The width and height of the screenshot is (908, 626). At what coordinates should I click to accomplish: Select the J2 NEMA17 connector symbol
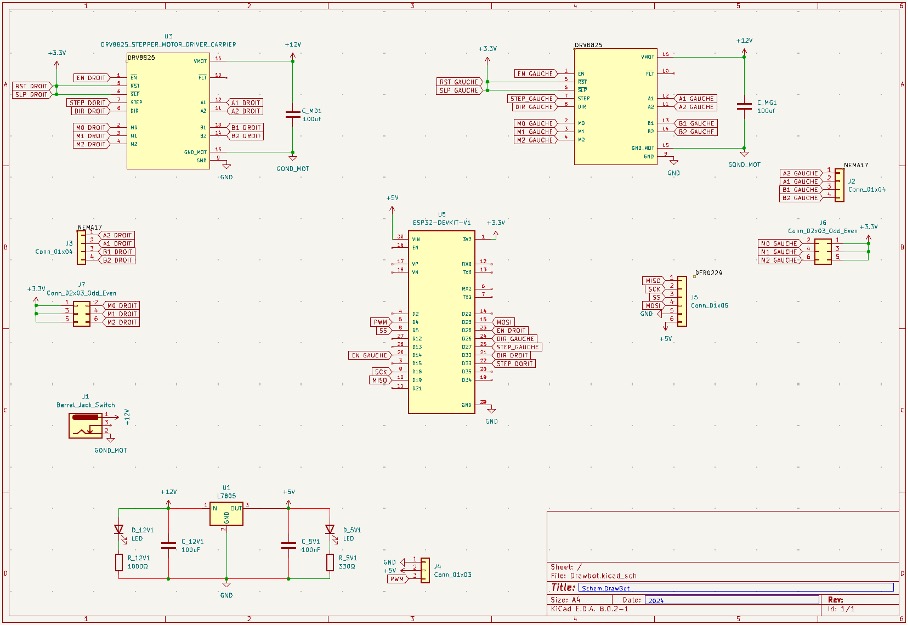pyautogui.click(x=838, y=184)
